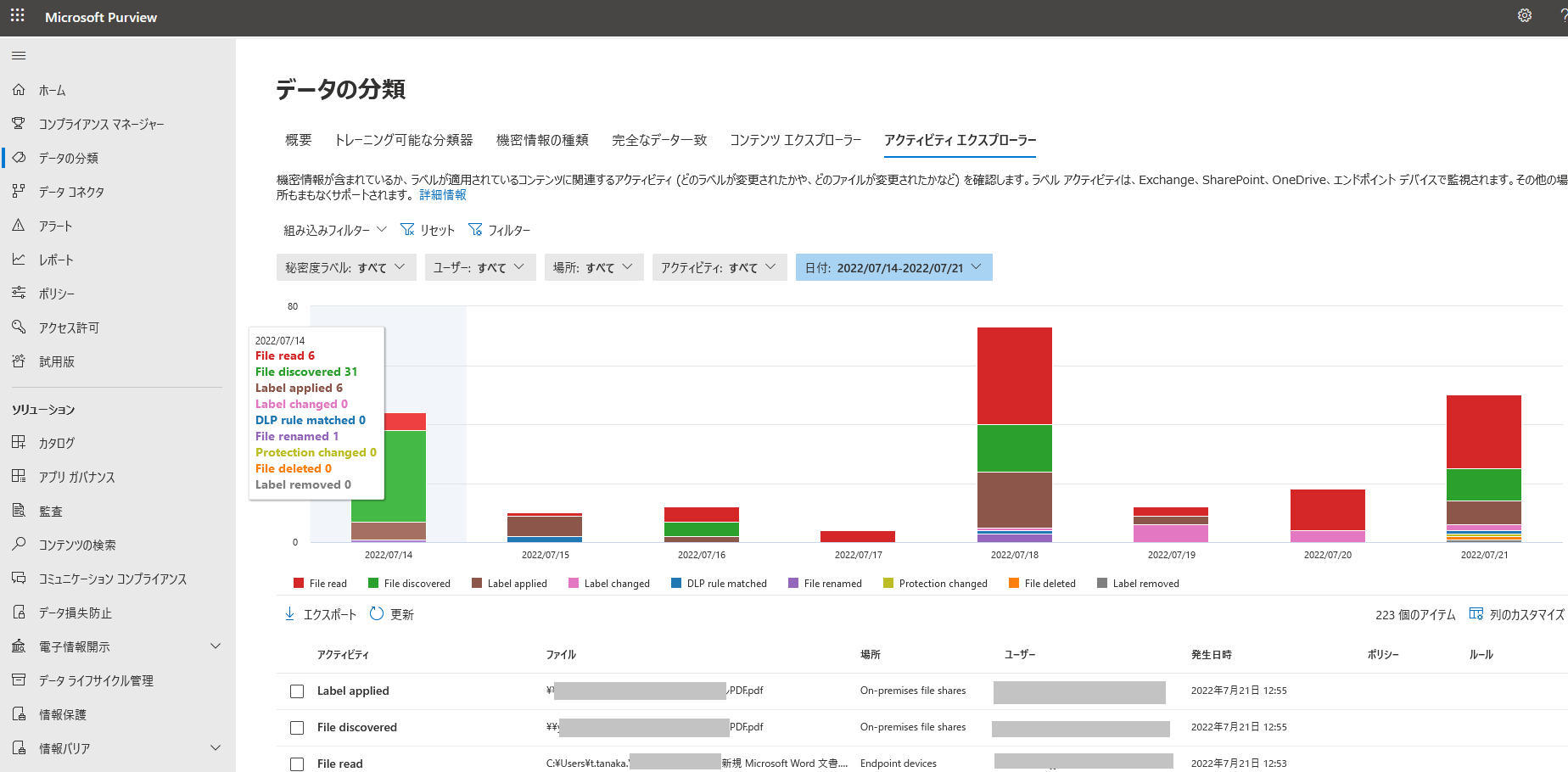The height and width of the screenshot is (772, 1568).
Task: Collapse the navigation hamburger menu
Action: (x=19, y=56)
